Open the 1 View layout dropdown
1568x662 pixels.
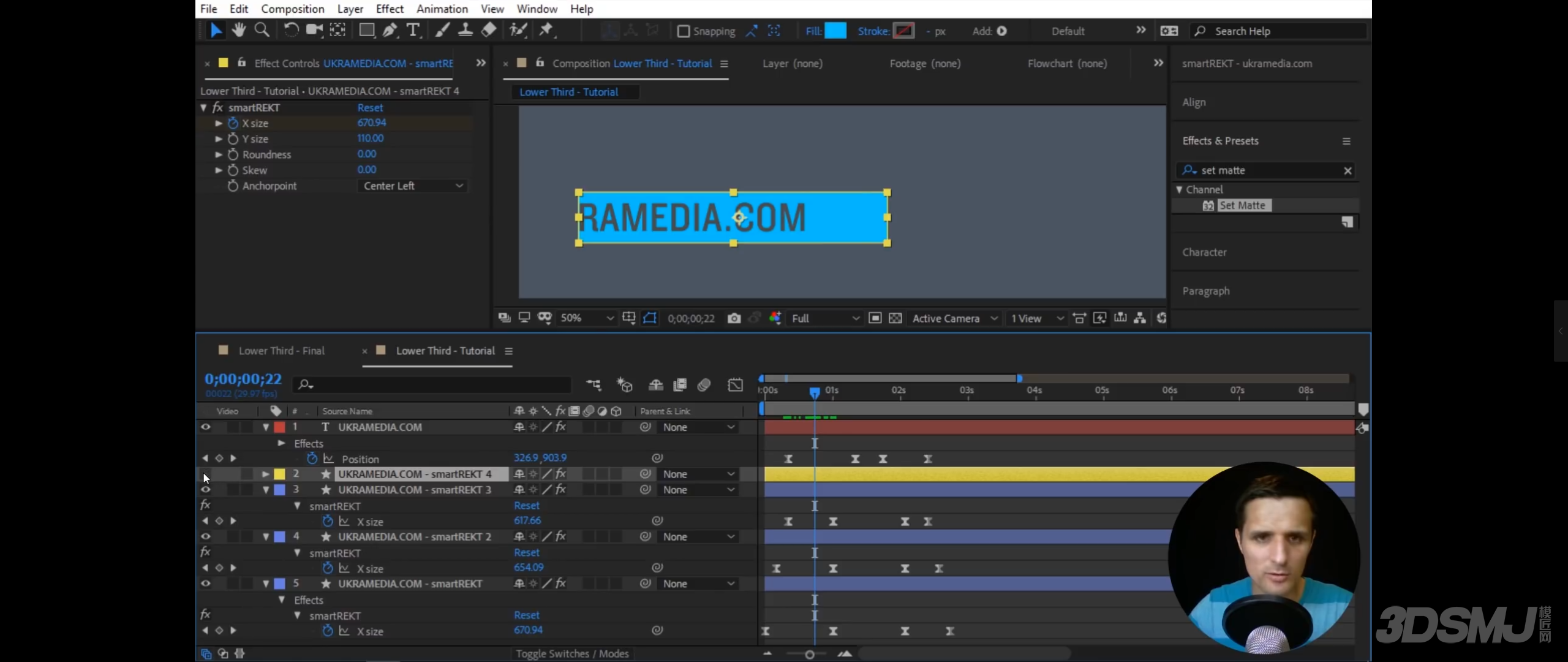pyautogui.click(x=1037, y=318)
